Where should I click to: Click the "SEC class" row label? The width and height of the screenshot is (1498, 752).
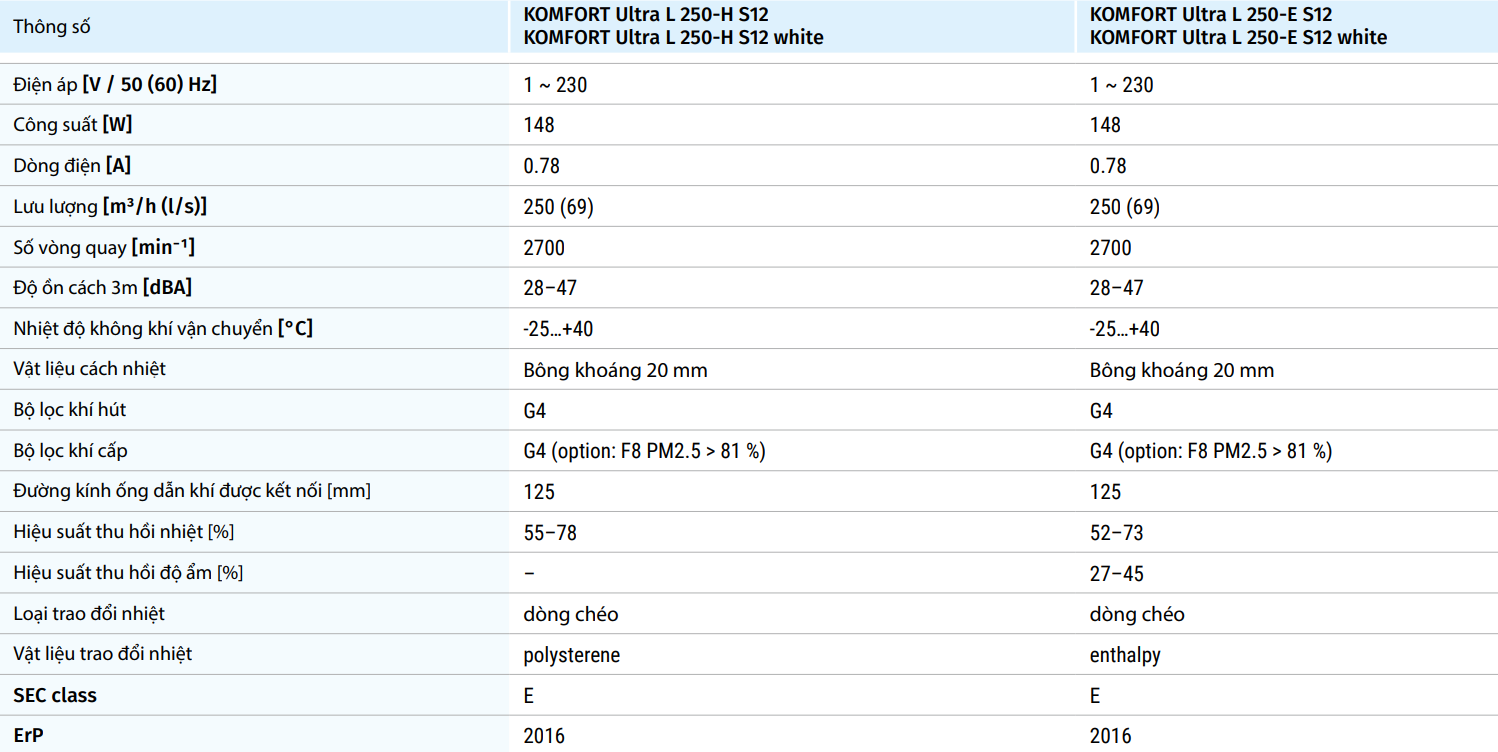[x=55, y=695]
